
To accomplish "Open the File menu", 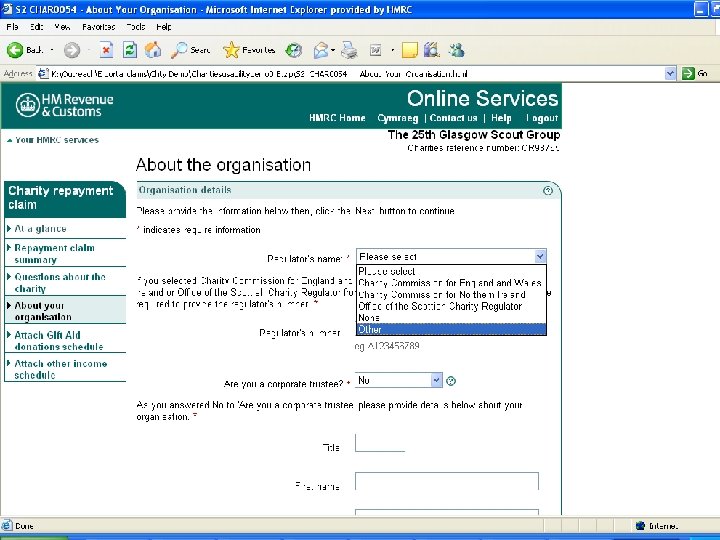I will 12,27.
